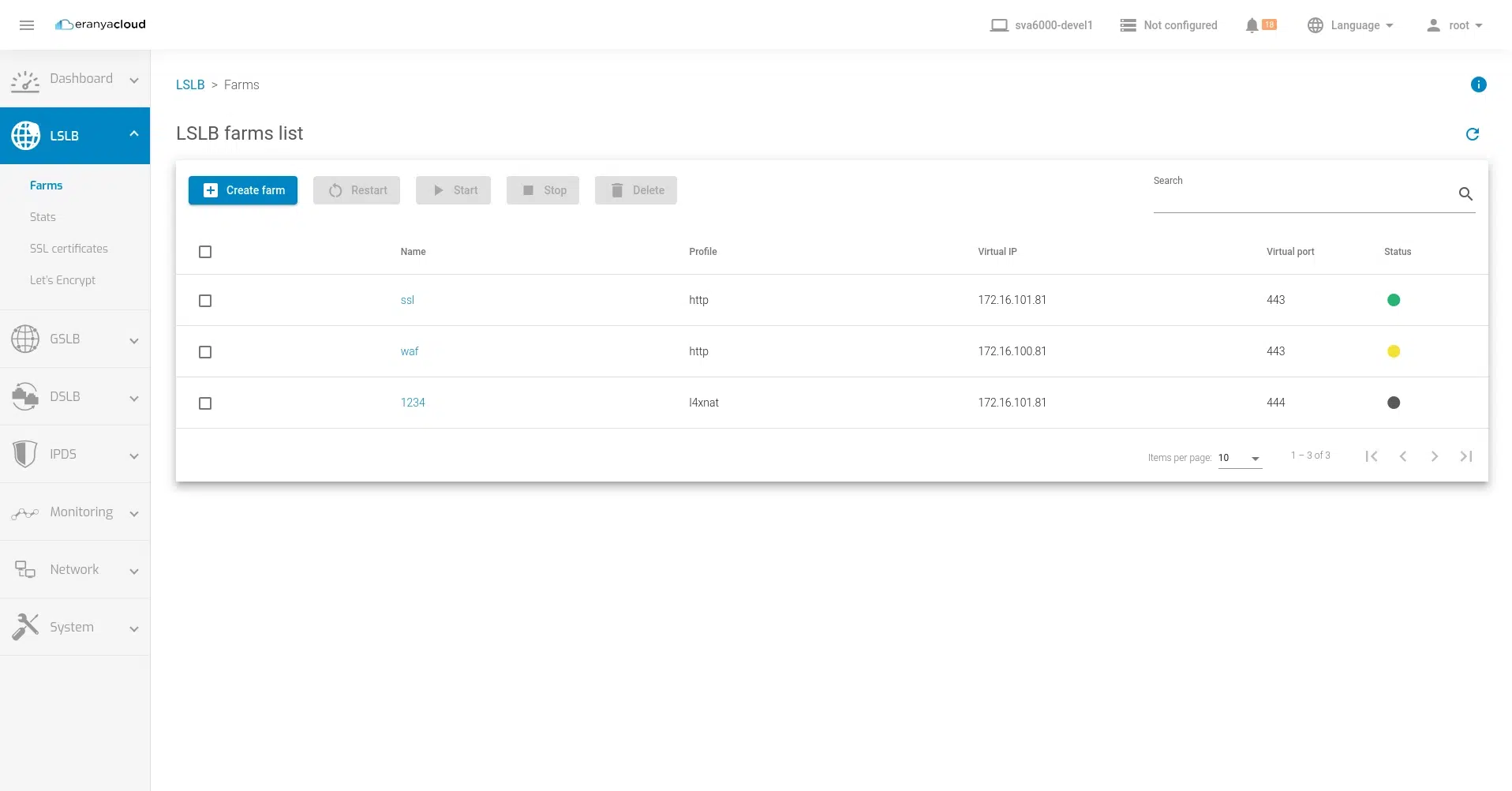Click the Stop button
This screenshot has height=791, width=1512.
[543, 190]
